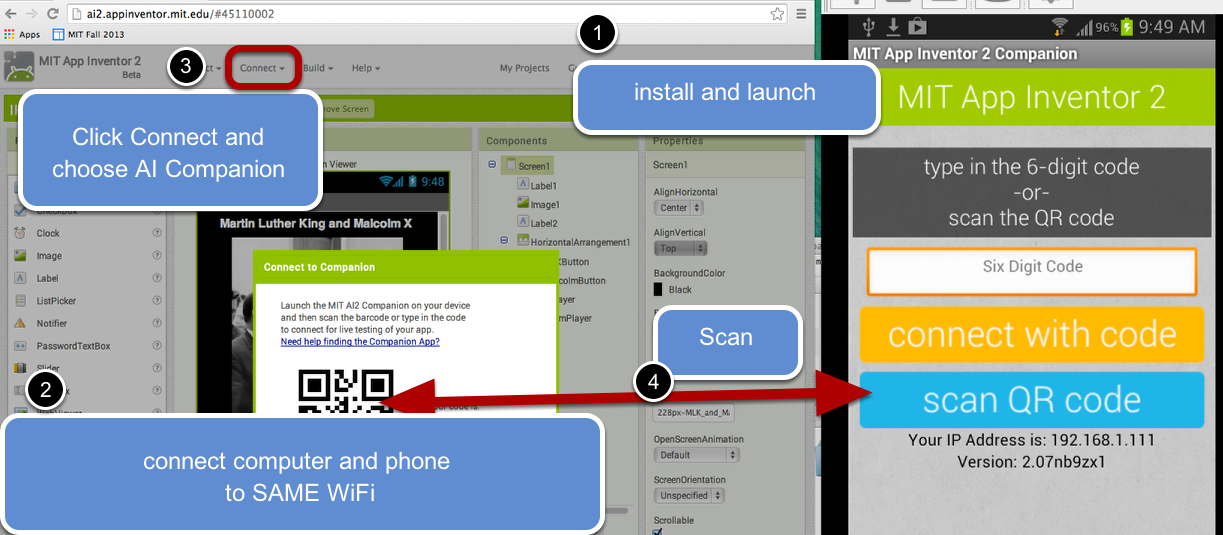The height and width of the screenshot is (535, 1223).
Task: Click Need help finding the Companion App link
Action: (360, 341)
